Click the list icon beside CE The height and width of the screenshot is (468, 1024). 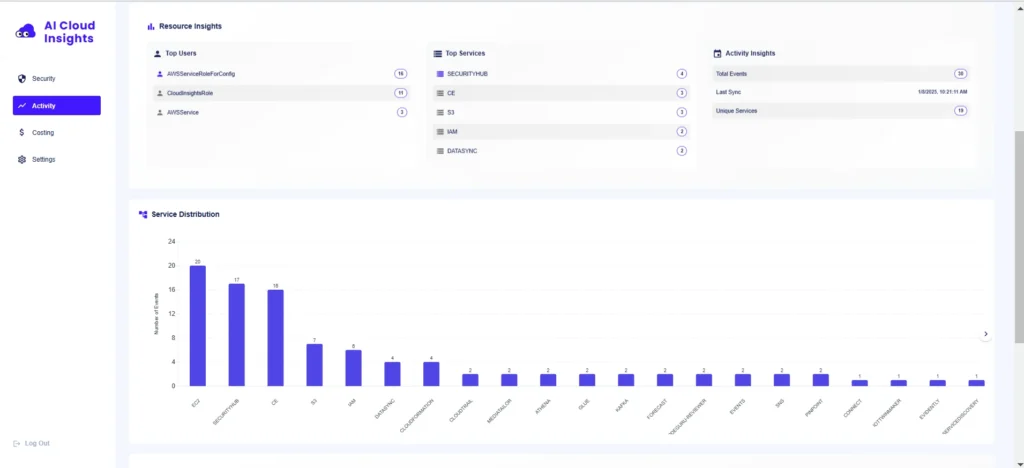pyautogui.click(x=440, y=93)
